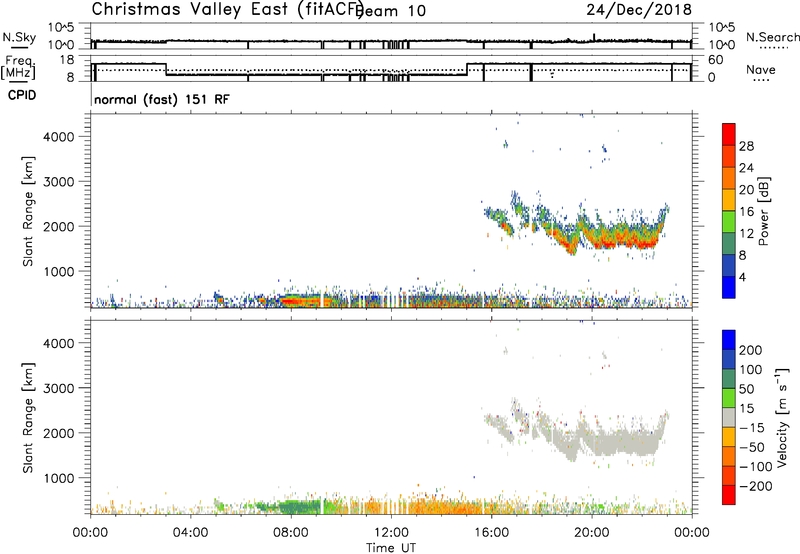Click the 'Slant Range [km]' label of the velocity panel
800x554 pixels.
click(28, 417)
